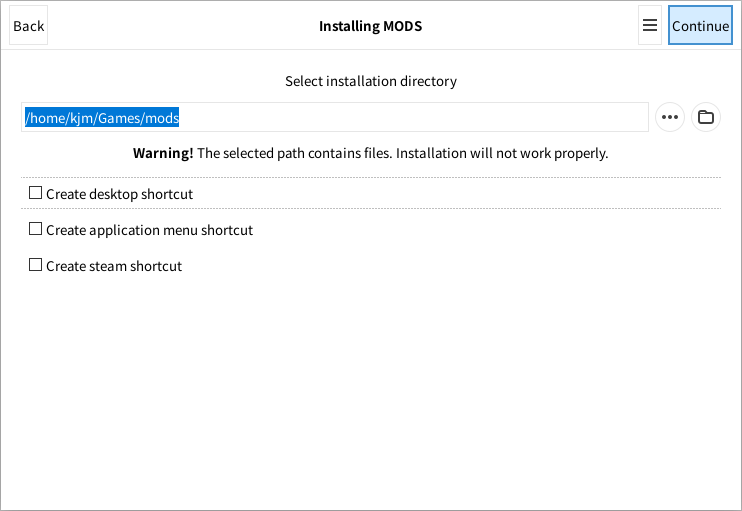
Task: Go Back to the previous step
Action: 28,26
